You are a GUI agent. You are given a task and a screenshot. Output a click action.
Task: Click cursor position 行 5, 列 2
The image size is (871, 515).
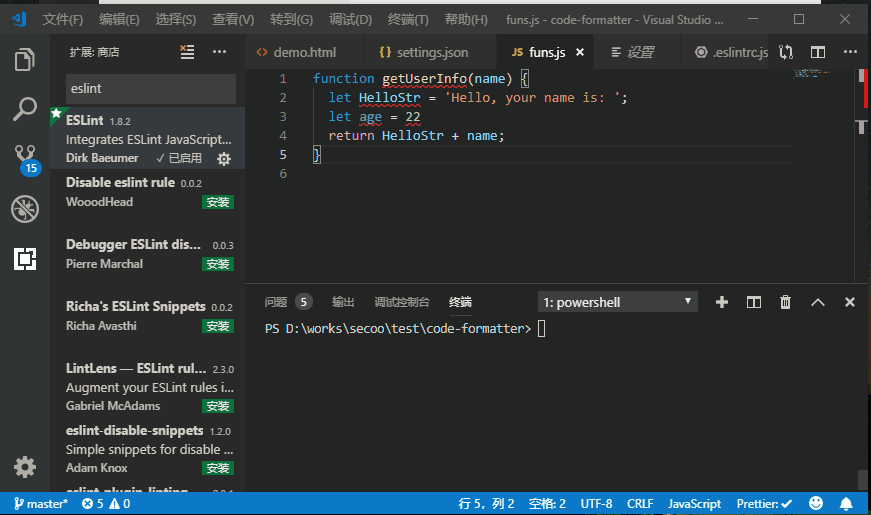pos(486,504)
